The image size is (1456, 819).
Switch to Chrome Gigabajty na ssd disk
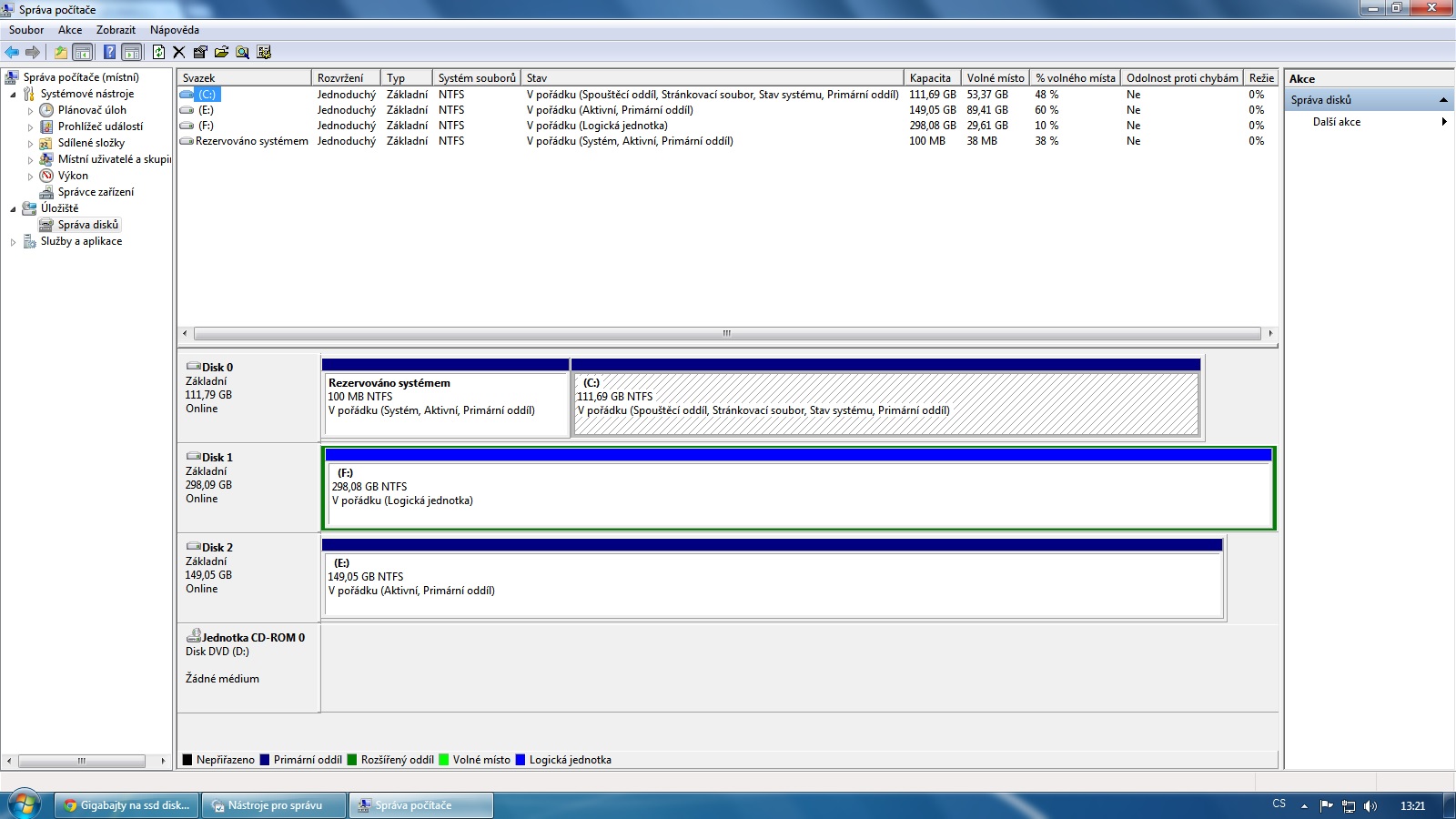pyautogui.click(x=126, y=805)
